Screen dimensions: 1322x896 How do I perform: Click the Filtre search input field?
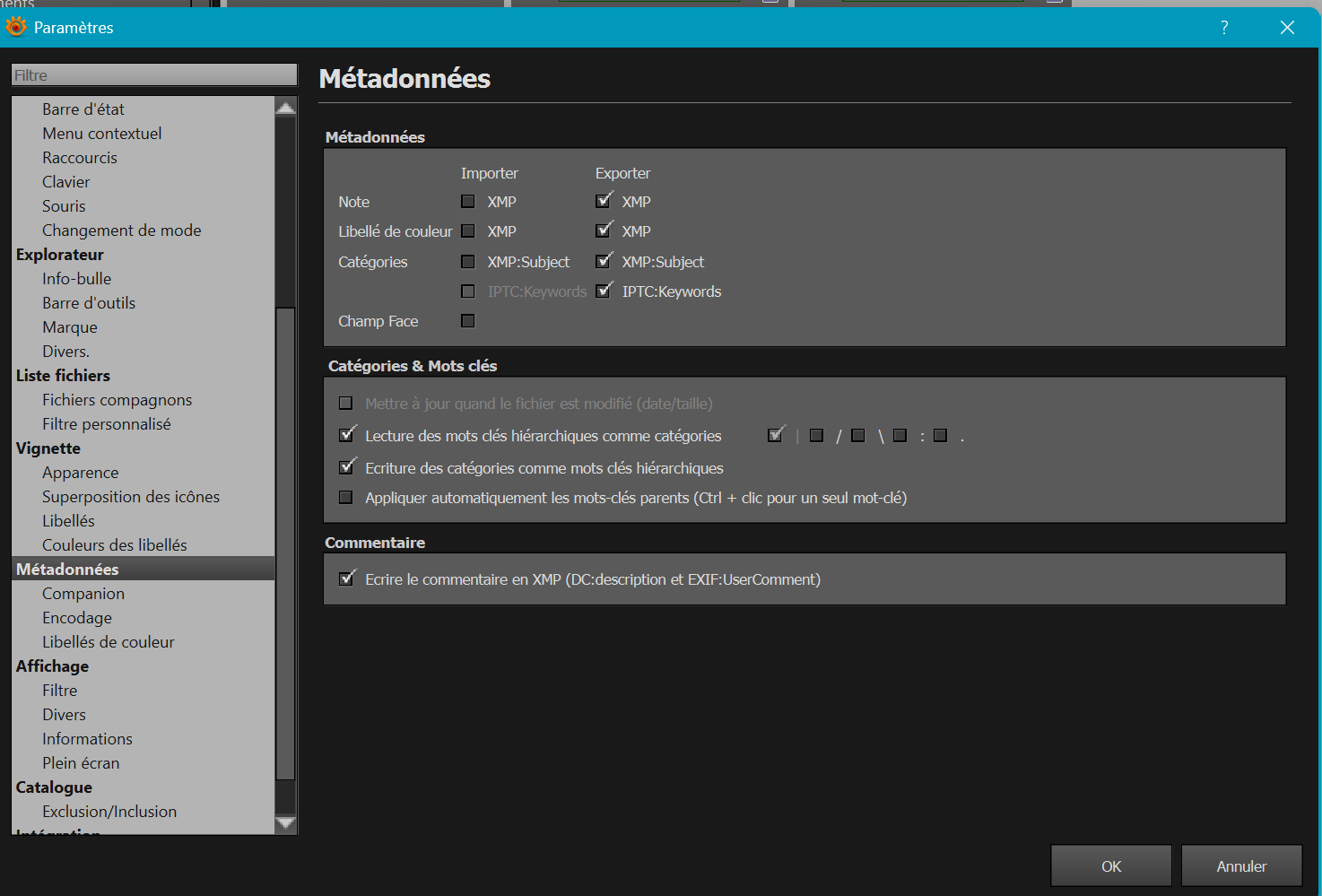click(x=154, y=75)
